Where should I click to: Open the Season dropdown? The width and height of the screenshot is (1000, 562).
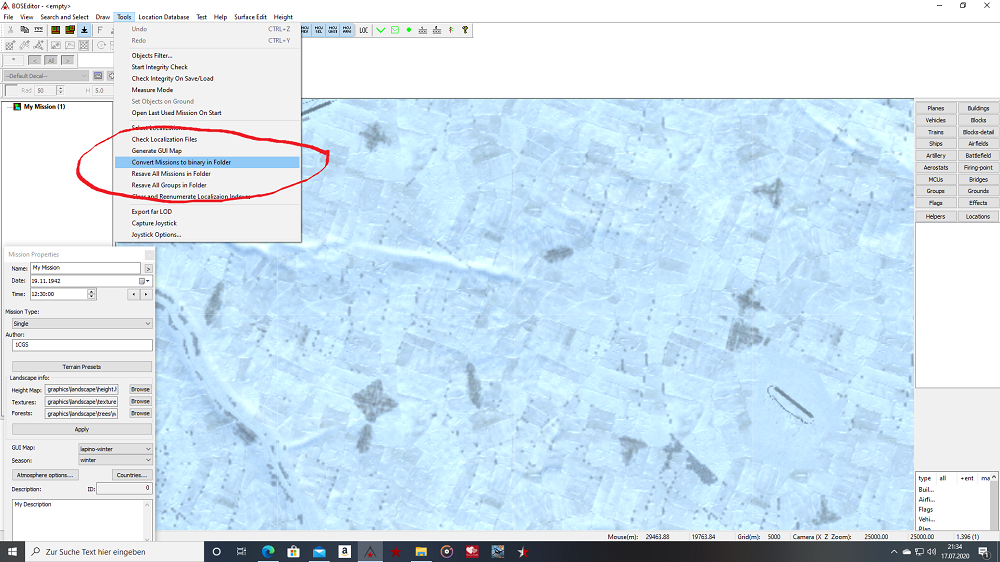(x=116, y=461)
